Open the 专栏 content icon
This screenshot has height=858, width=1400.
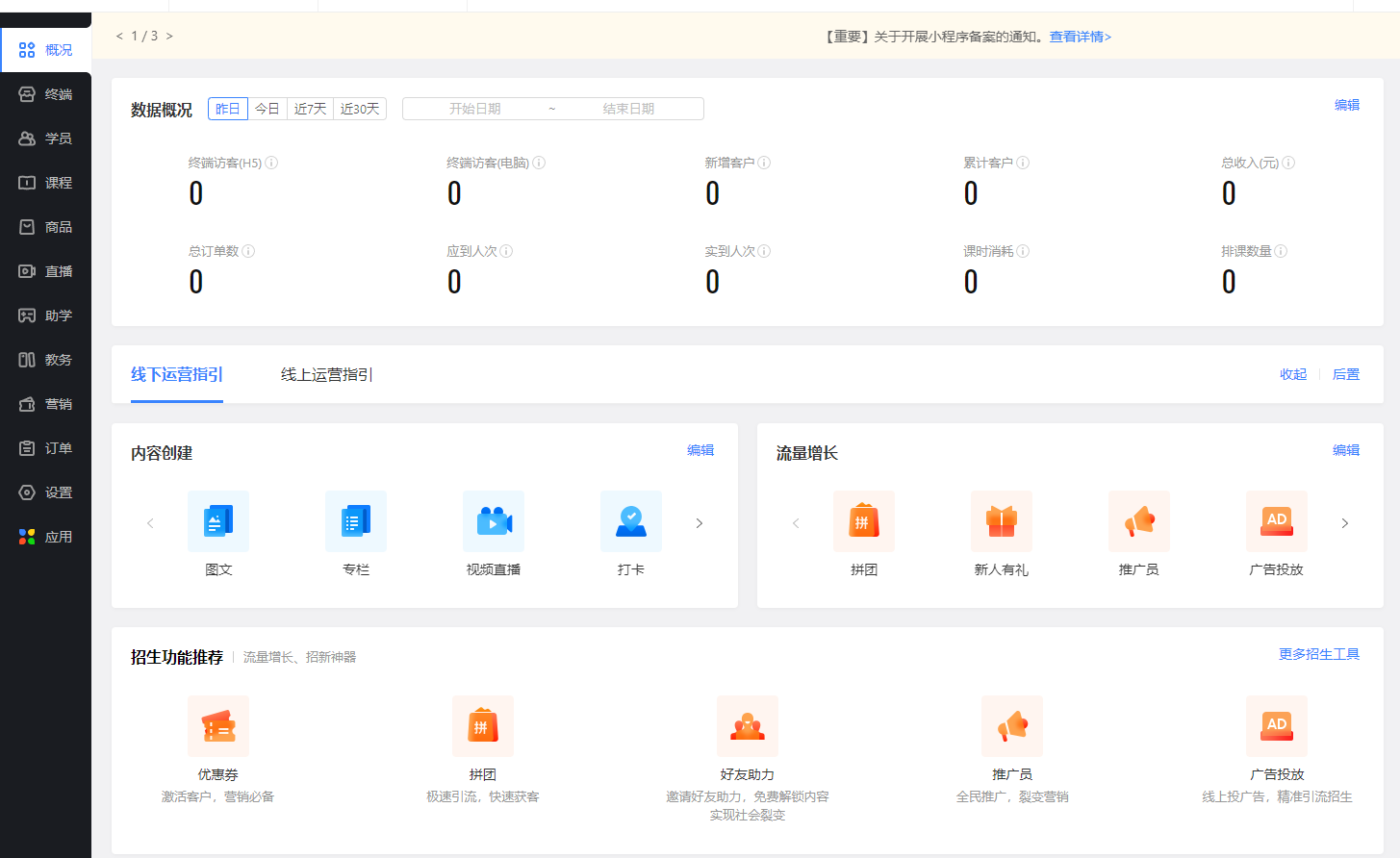pyautogui.click(x=356, y=521)
